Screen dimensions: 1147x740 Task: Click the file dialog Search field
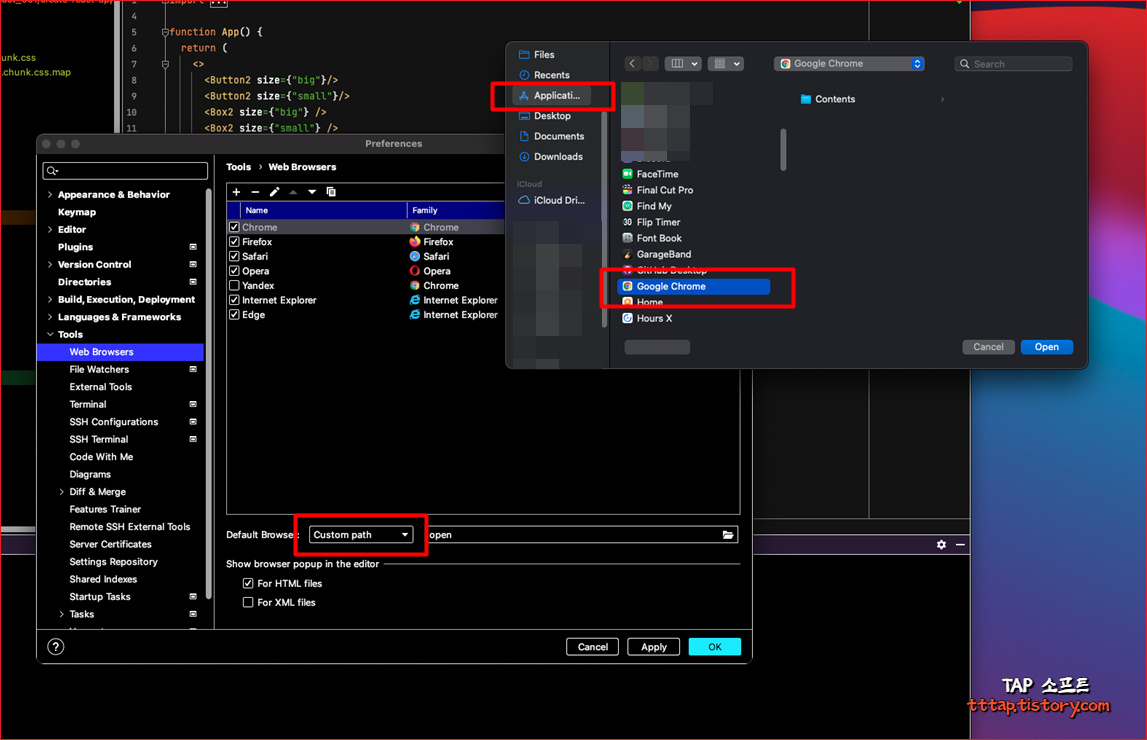click(1013, 64)
